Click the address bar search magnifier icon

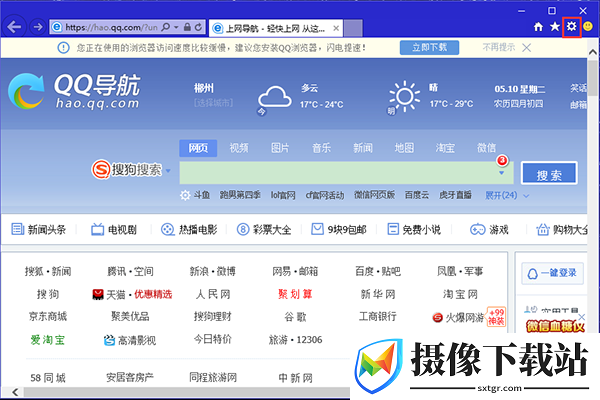point(165,27)
